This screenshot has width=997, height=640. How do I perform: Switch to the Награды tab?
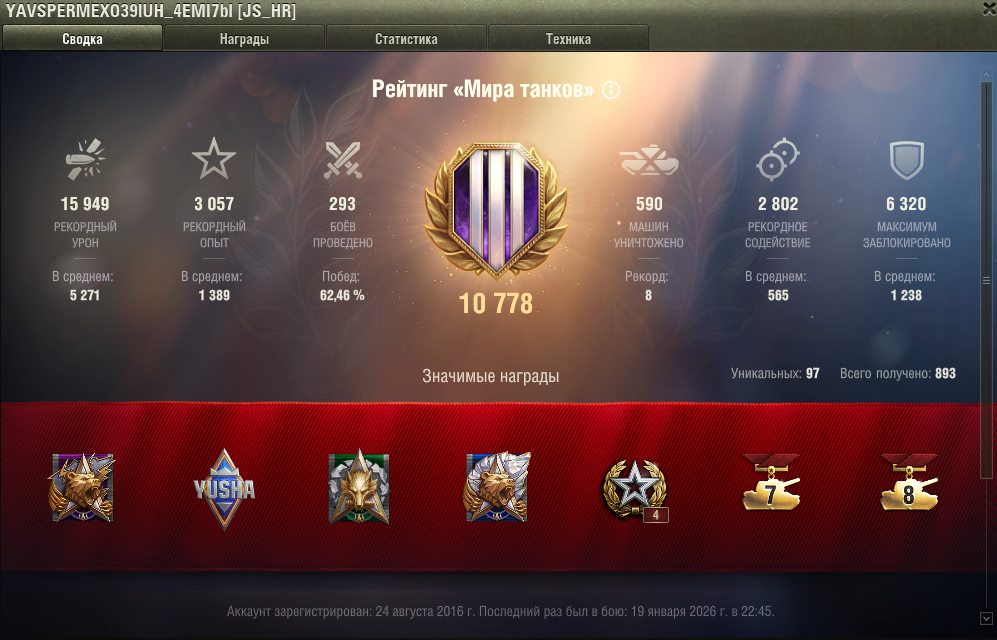[x=244, y=39]
